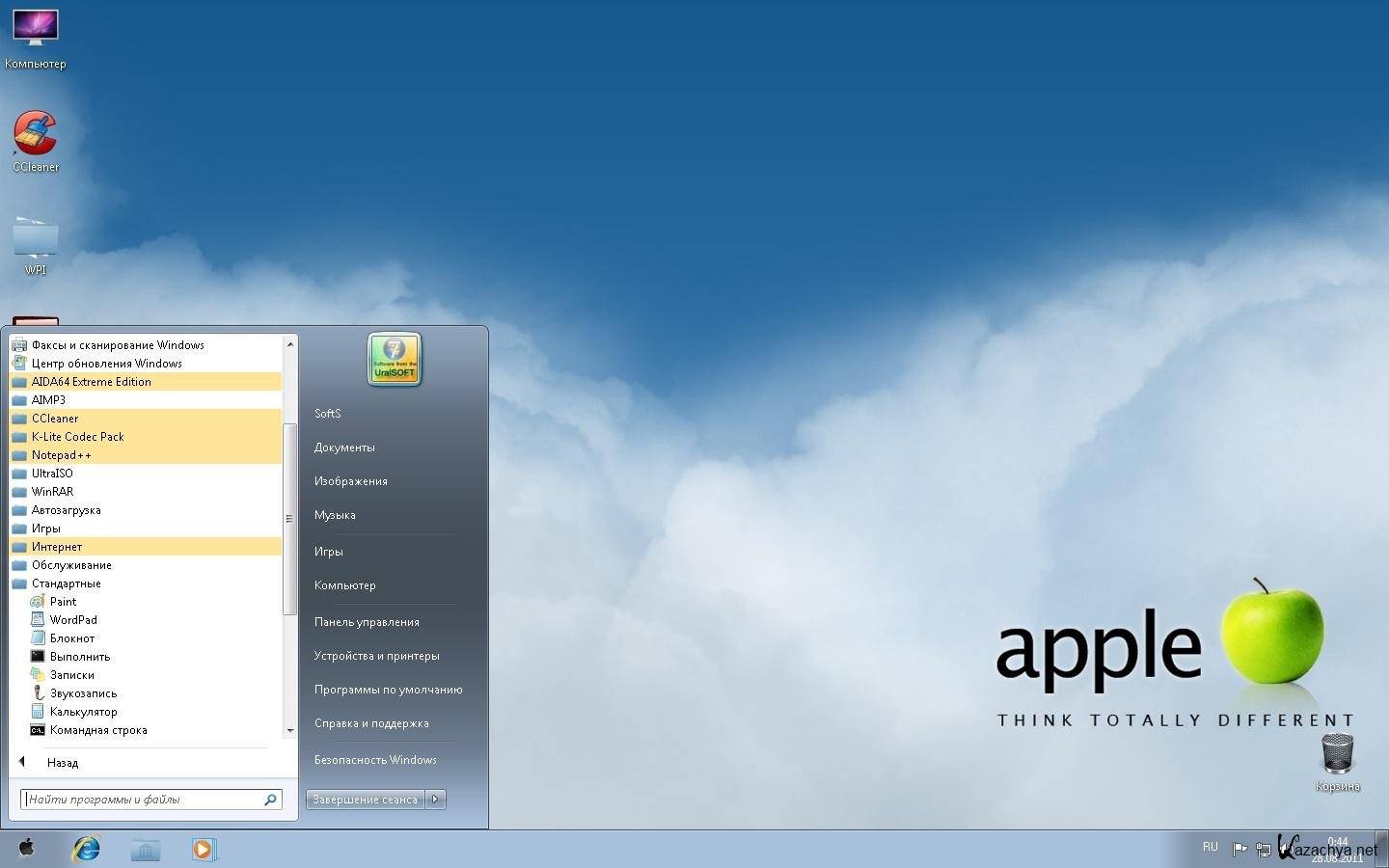This screenshot has height=868, width=1389.
Task: Open Музыка from the start menu
Action: point(335,515)
